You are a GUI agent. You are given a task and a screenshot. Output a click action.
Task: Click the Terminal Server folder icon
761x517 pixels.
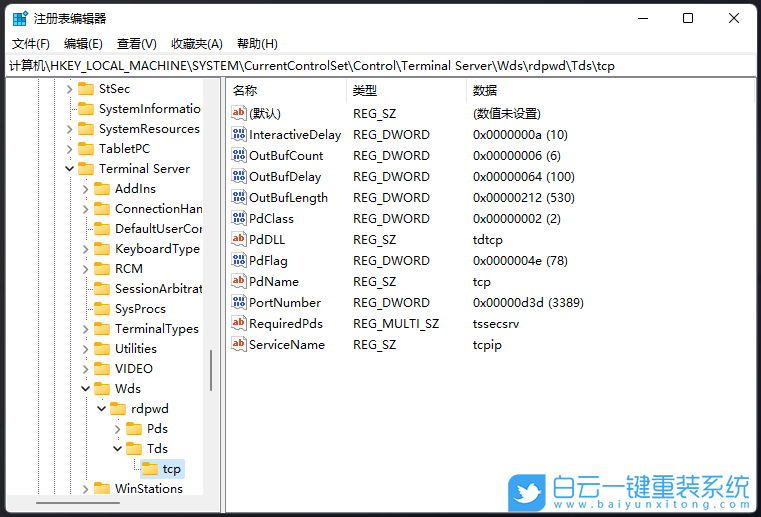pyautogui.click(x=86, y=168)
